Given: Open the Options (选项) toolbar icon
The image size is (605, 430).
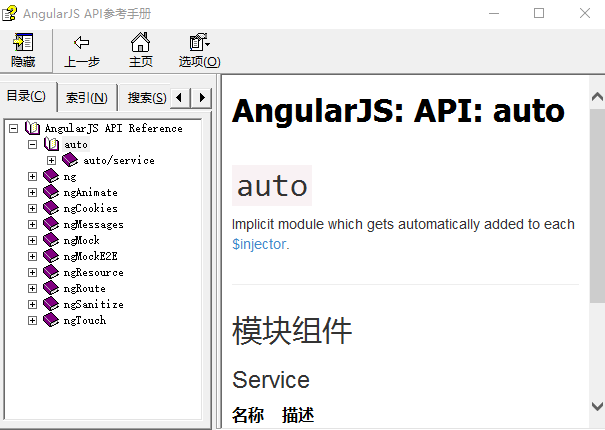Looking at the screenshot, I should coord(199,42).
